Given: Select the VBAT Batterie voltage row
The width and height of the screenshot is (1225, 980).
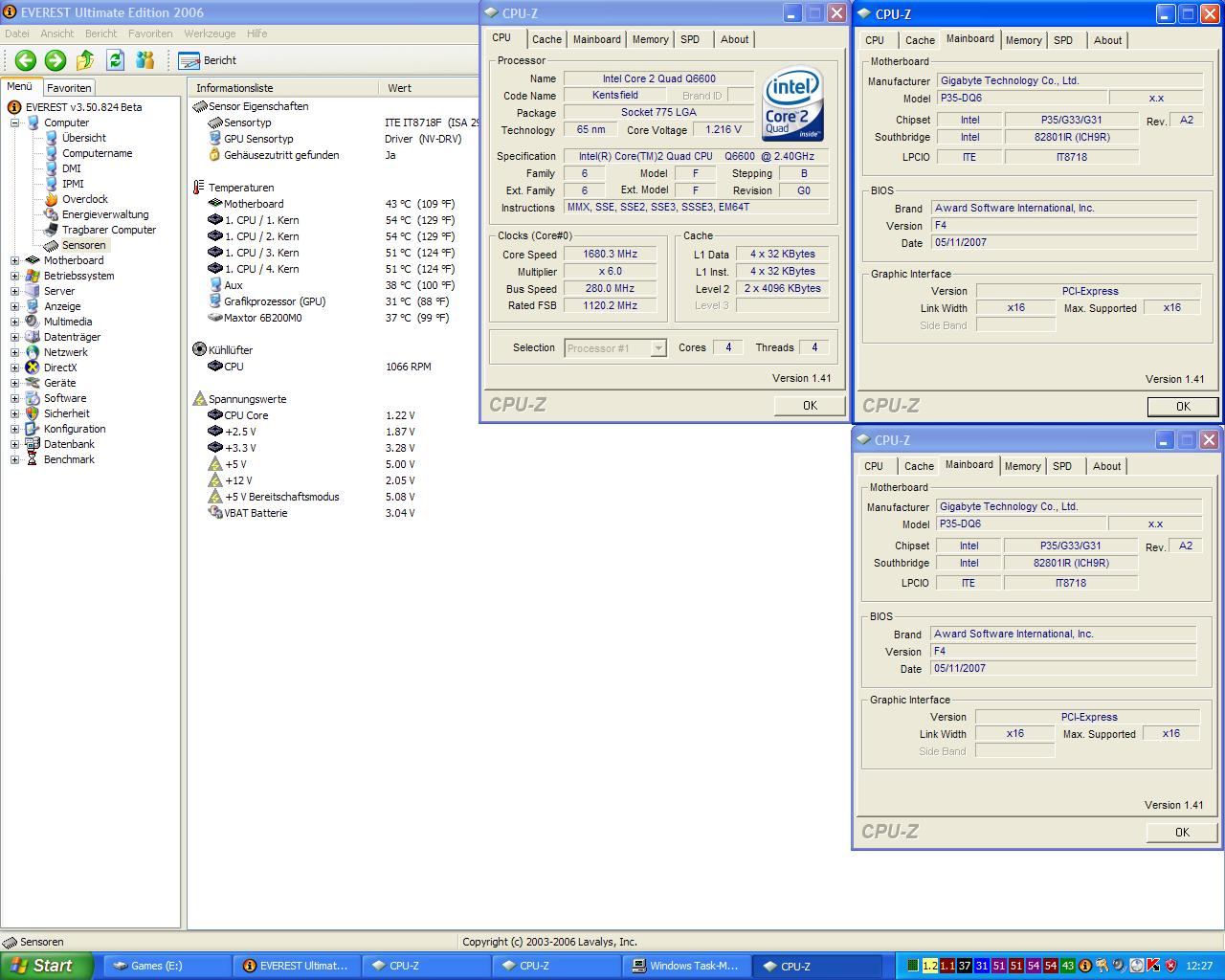Looking at the screenshot, I should [333, 513].
